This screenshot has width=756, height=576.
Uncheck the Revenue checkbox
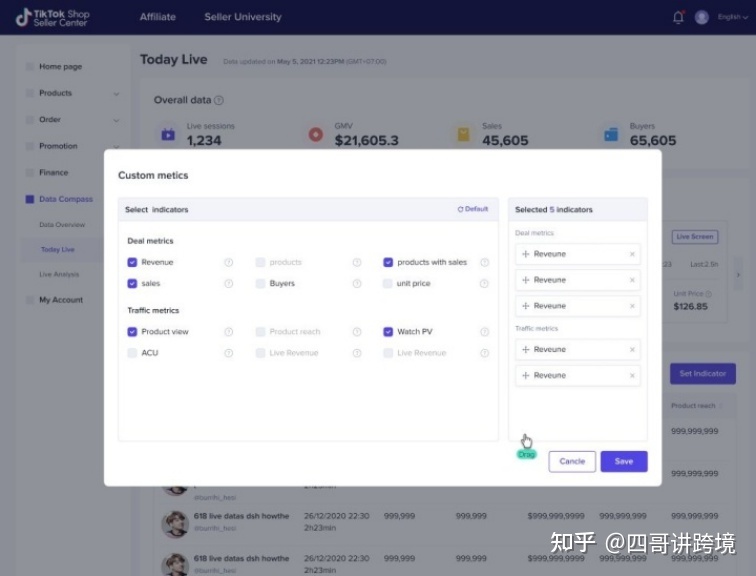[x=132, y=262]
